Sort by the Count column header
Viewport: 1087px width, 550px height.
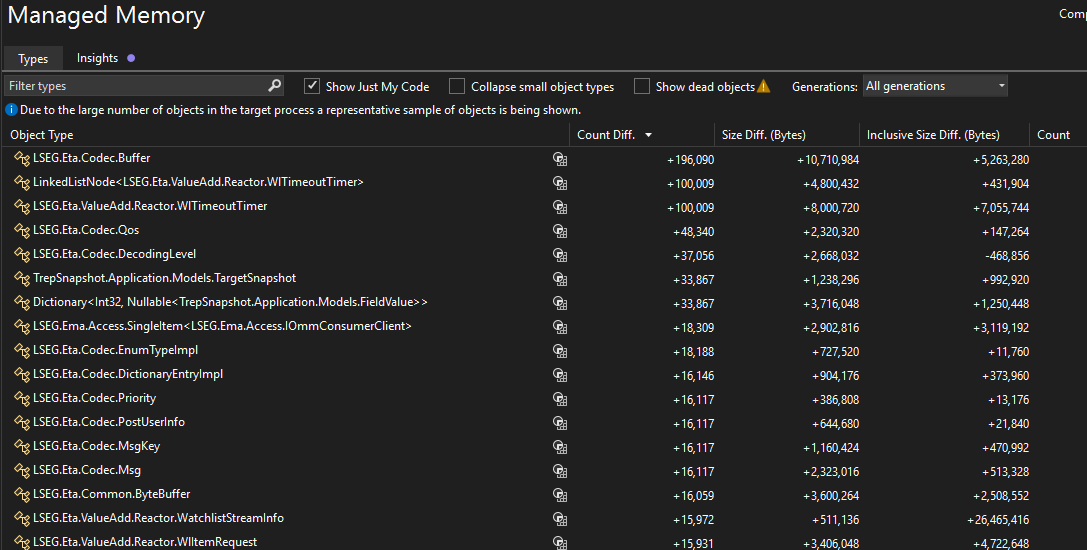(1053, 135)
